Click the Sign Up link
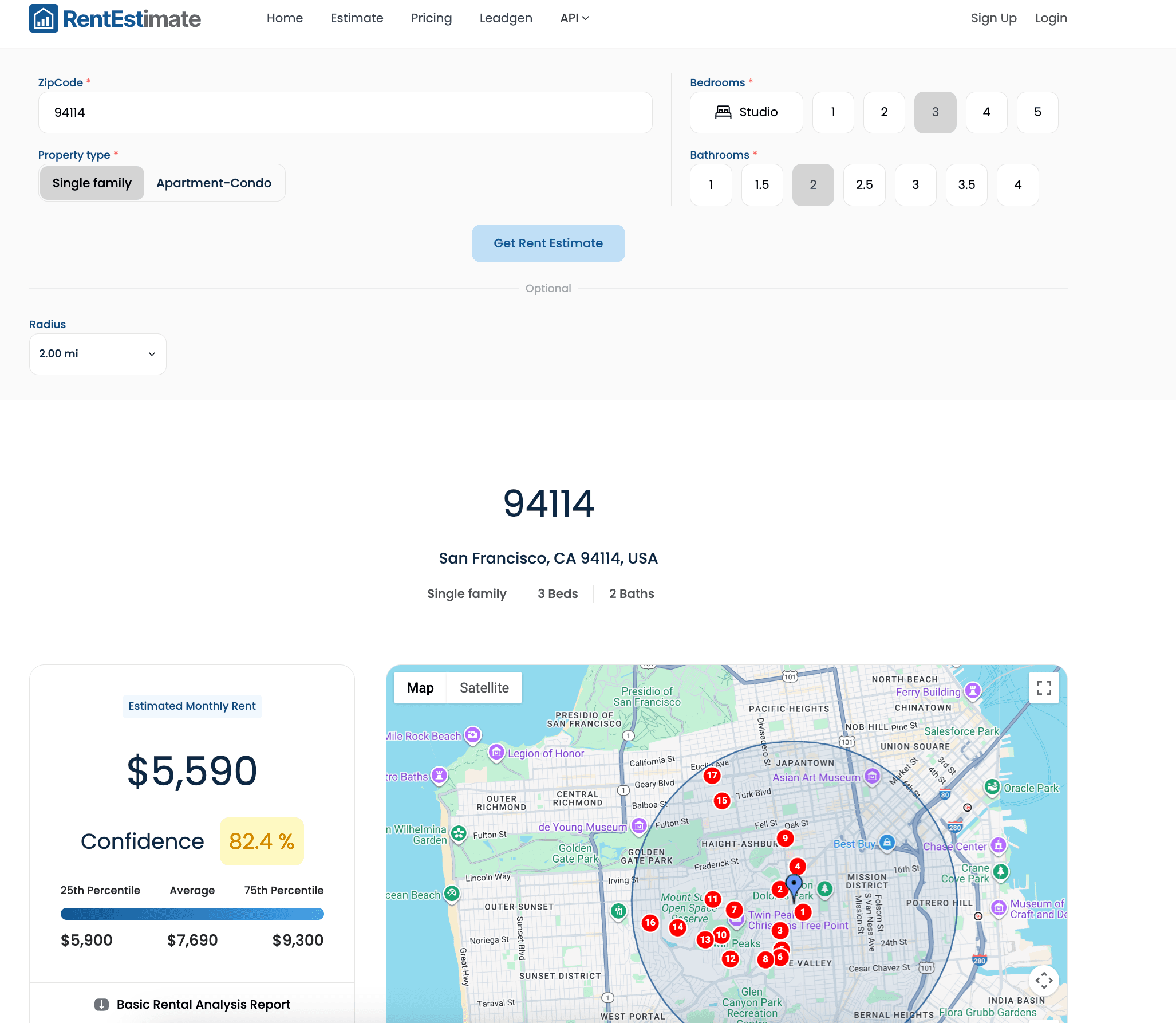Image resolution: width=1176 pixels, height=1023 pixels. click(993, 18)
